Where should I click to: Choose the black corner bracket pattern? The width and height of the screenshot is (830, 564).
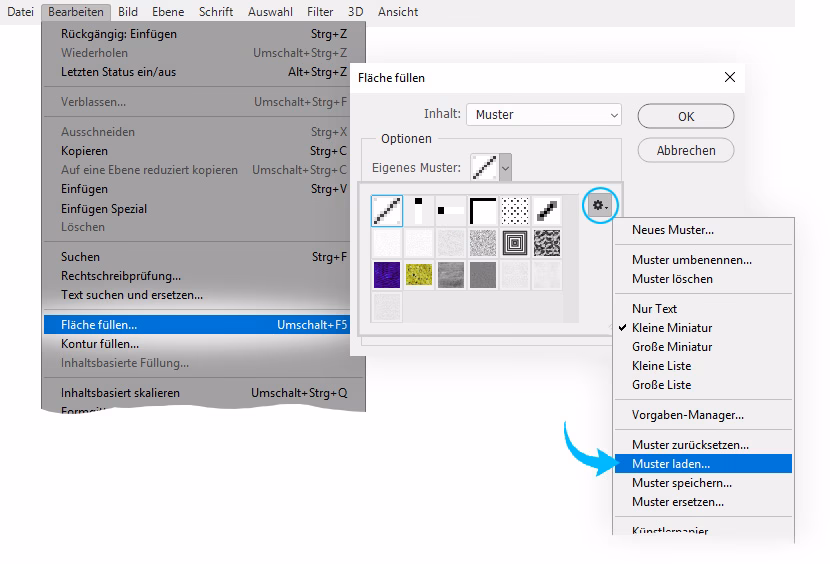click(x=483, y=210)
